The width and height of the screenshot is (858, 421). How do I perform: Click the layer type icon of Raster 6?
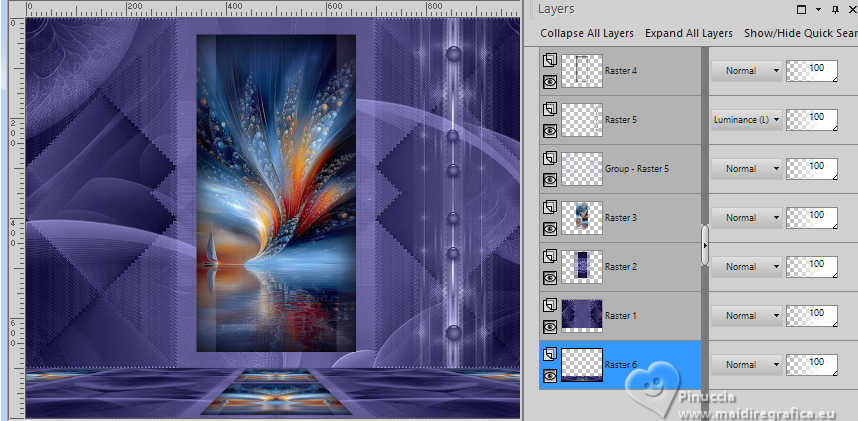tap(550, 354)
